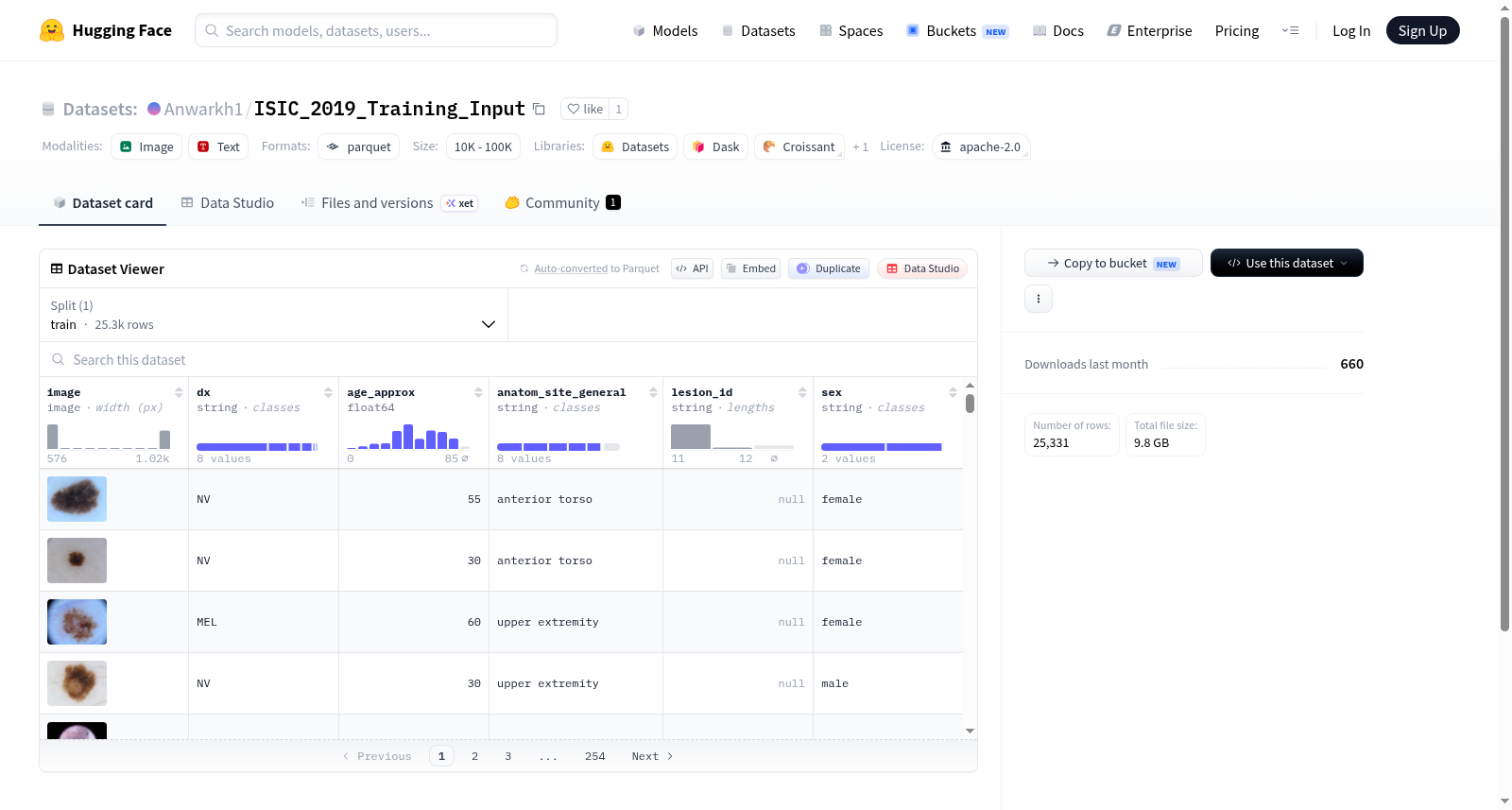The width and height of the screenshot is (1512, 810).
Task: Go to page 254 of results
Action: point(594,756)
